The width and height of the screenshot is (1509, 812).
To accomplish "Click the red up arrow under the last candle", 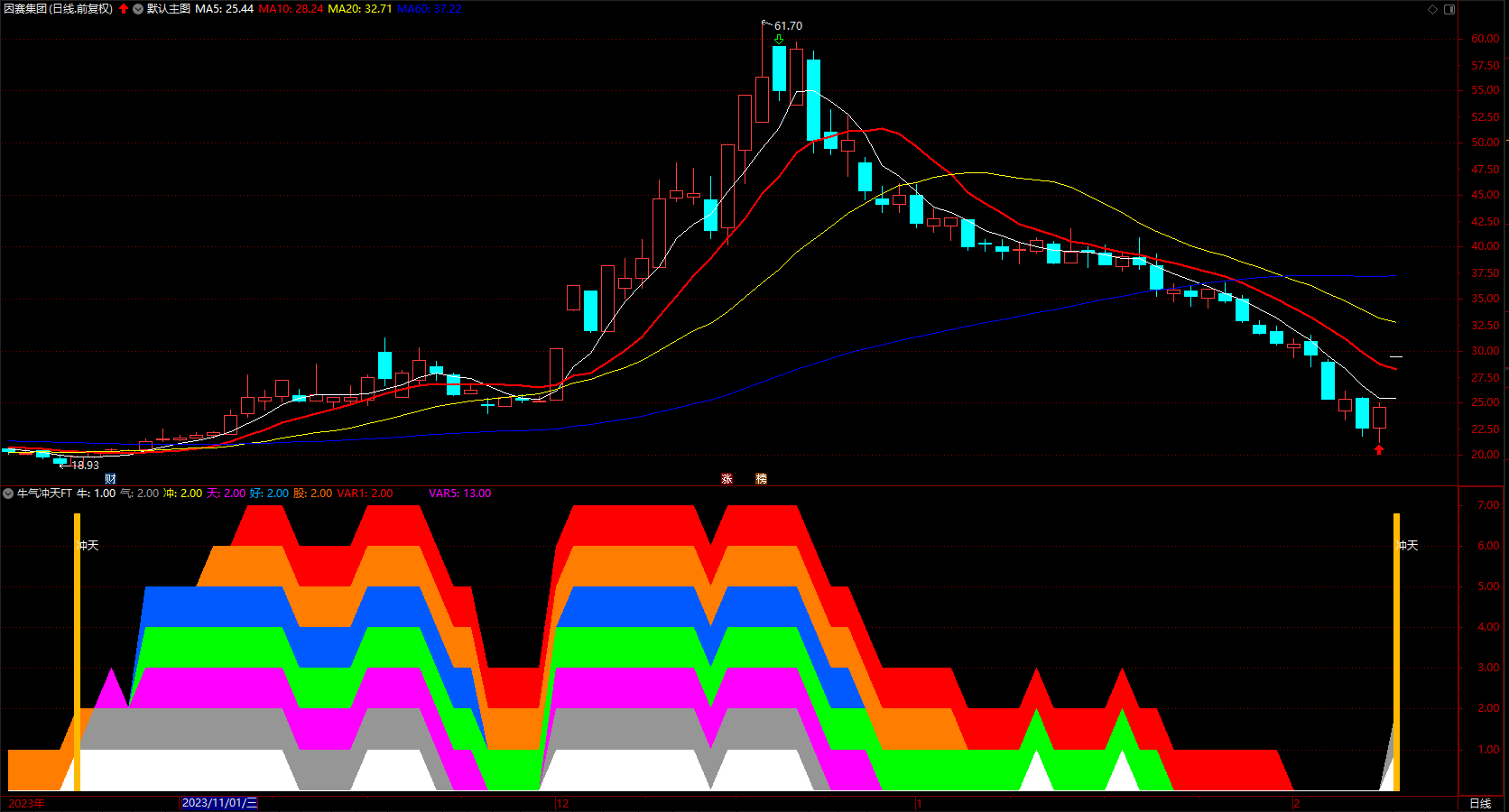I will 1379,449.
